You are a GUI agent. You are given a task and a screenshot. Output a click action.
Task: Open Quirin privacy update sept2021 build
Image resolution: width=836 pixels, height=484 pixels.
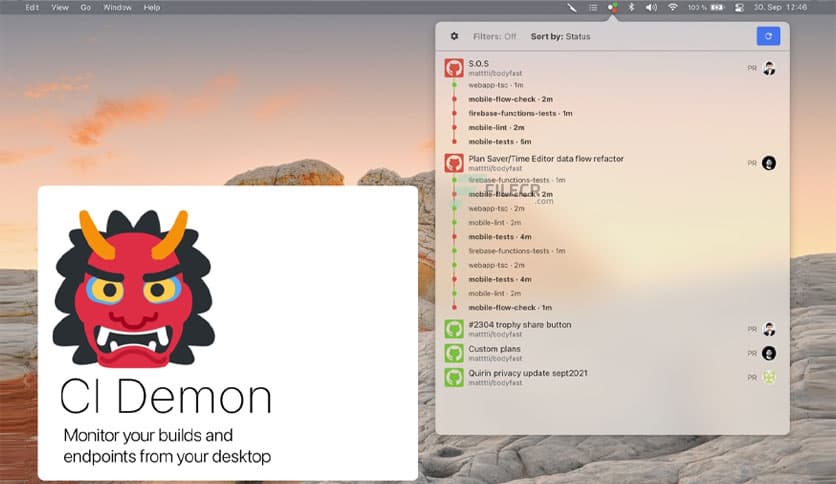[x=528, y=373]
